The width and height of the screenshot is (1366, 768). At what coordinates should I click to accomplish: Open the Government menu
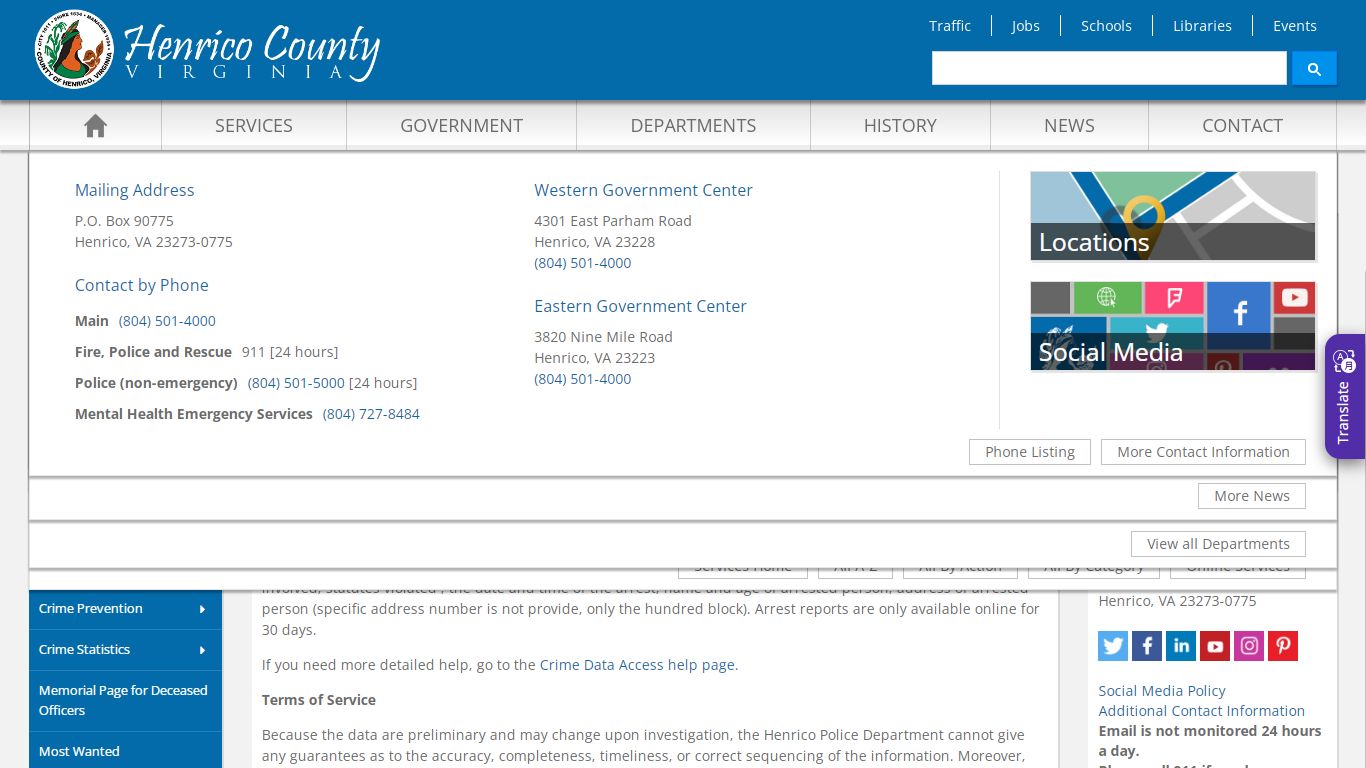tap(462, 126)
